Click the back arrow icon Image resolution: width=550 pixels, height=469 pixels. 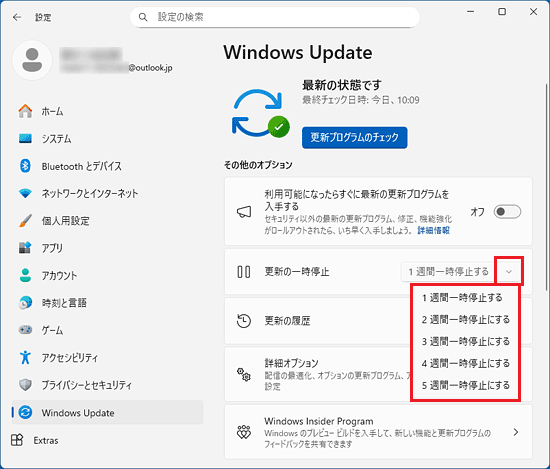click(x=17, y=17)
